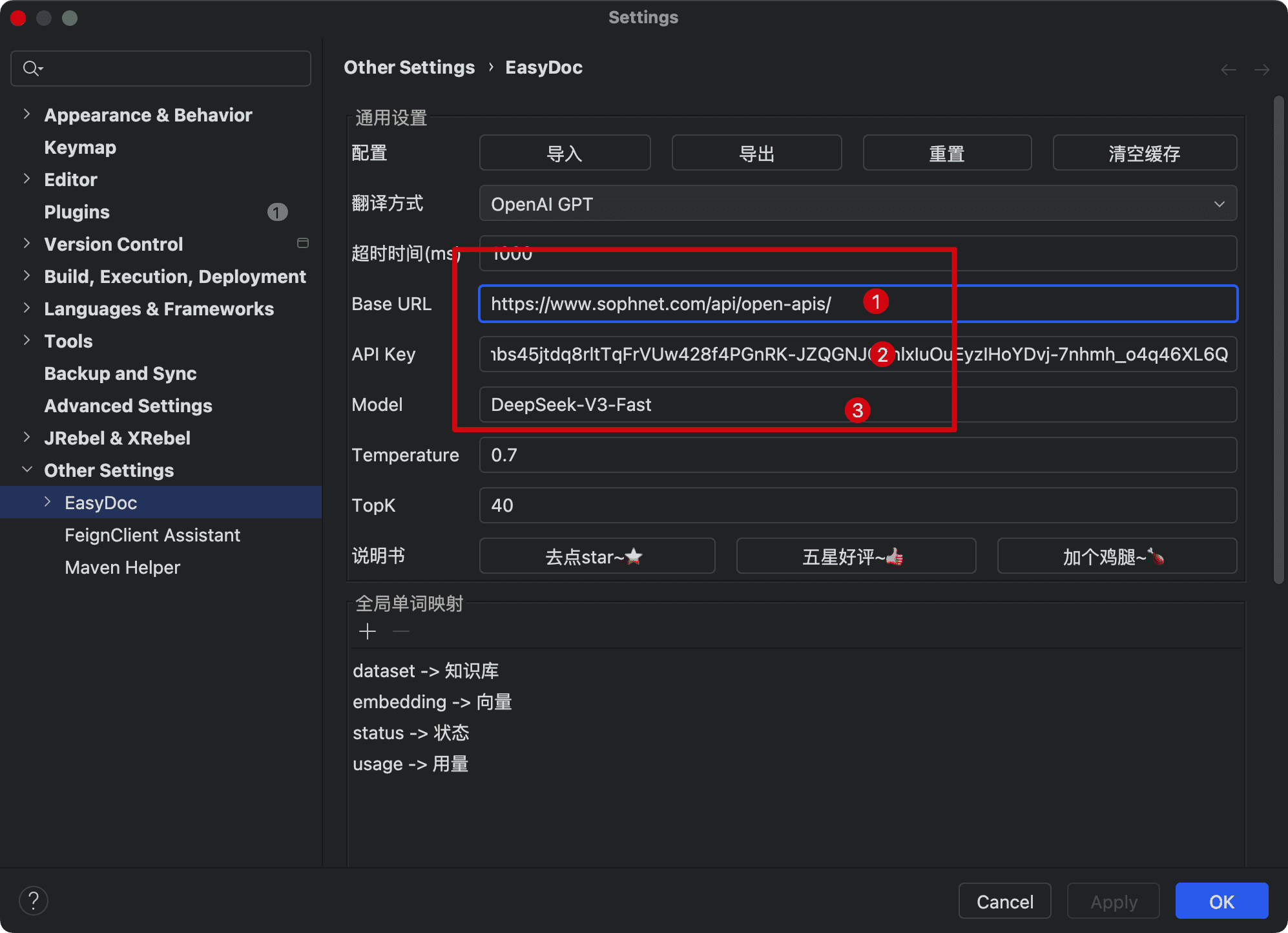1288x933 pixels.
Task: Expand the Appearance & Behavior section
Action: [26, 114]
